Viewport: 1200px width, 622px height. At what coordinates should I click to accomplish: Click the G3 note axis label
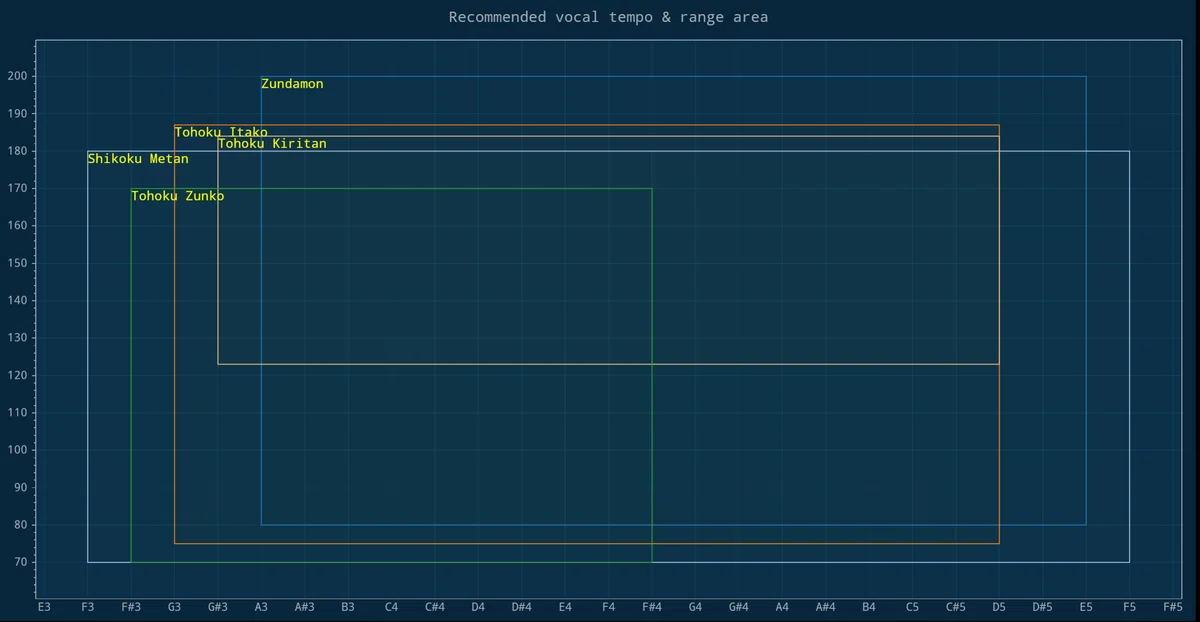[x=174, y=607]
